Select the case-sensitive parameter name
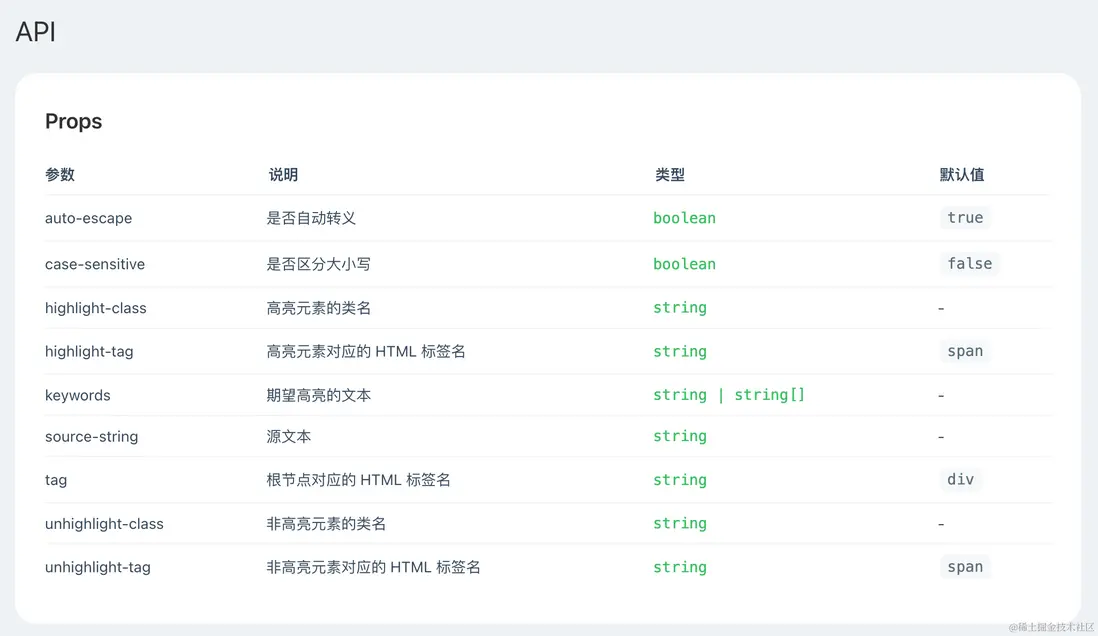The height and width of the screenshot is (636, 1098). [95, 264]
